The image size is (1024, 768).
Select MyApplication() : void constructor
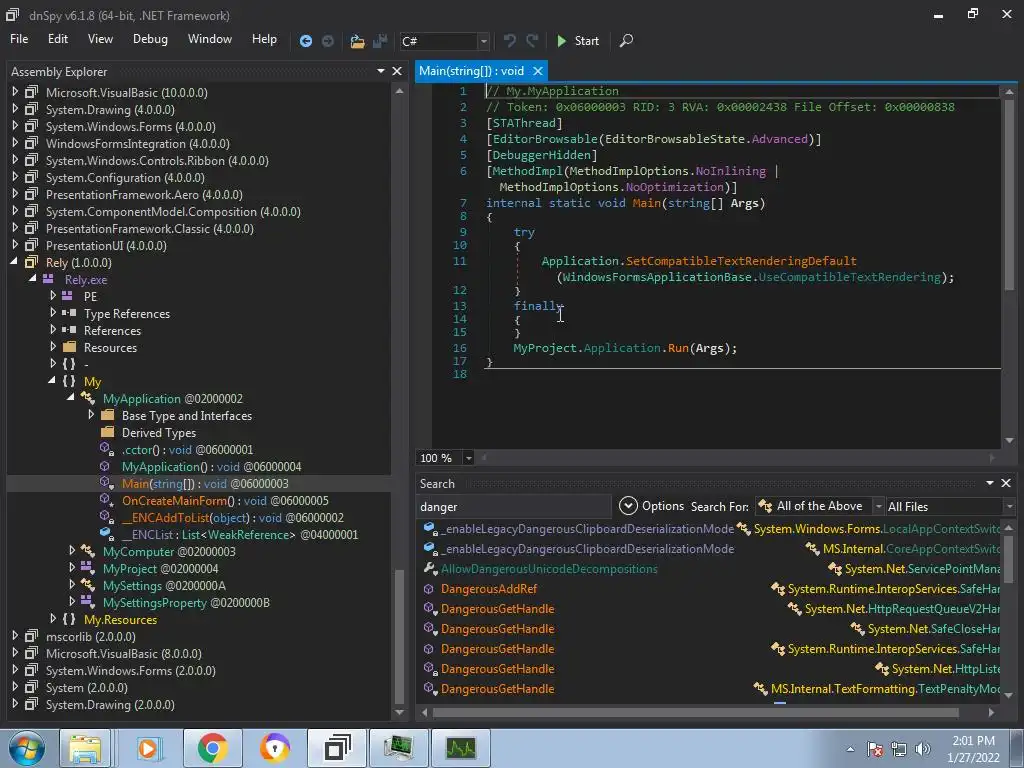(212, 466)
